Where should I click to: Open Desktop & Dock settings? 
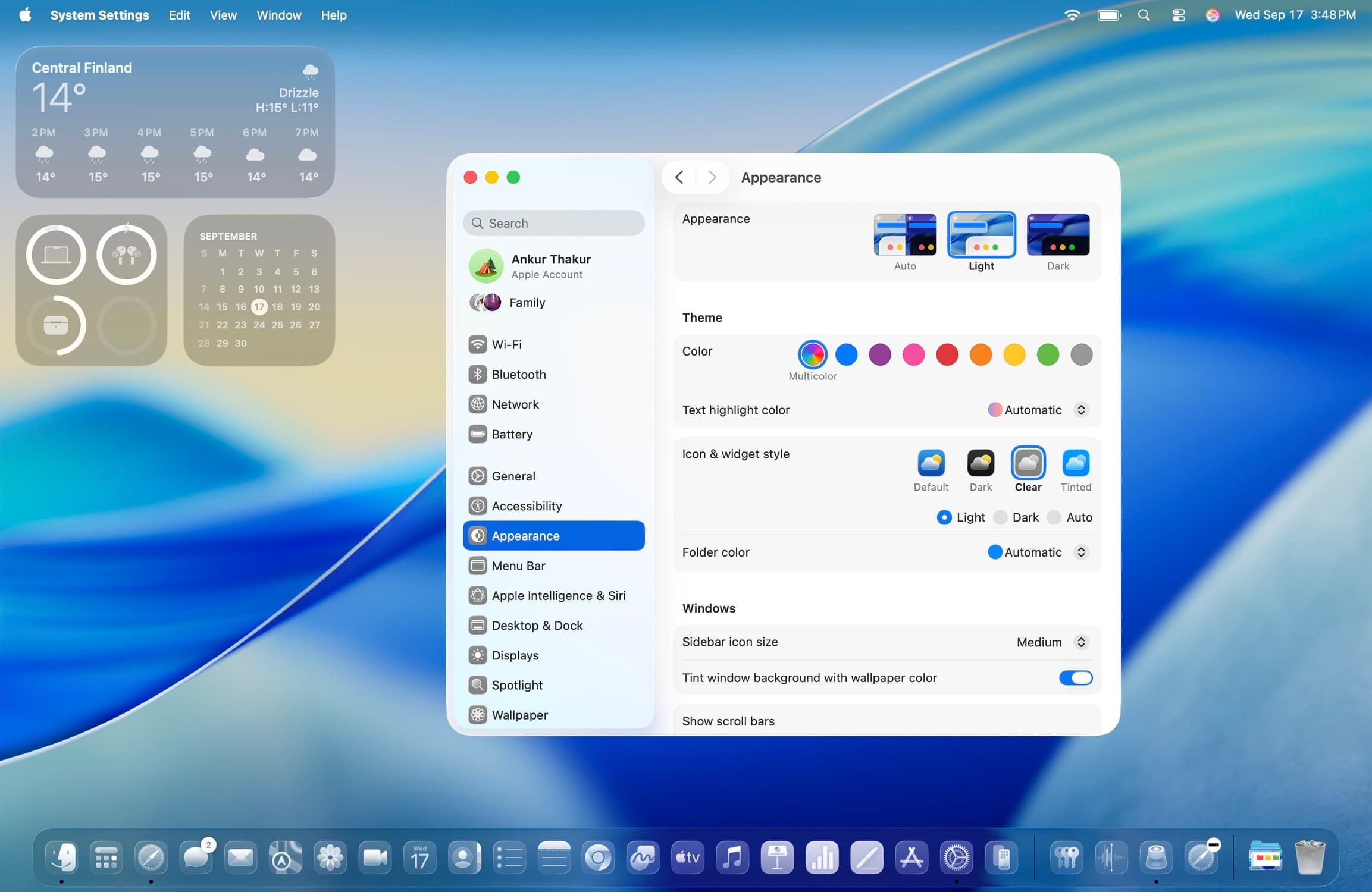coord(537,625)
